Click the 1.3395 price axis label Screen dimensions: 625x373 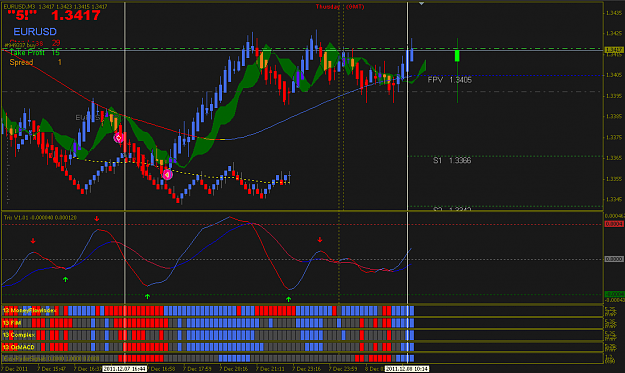point(614,96)
